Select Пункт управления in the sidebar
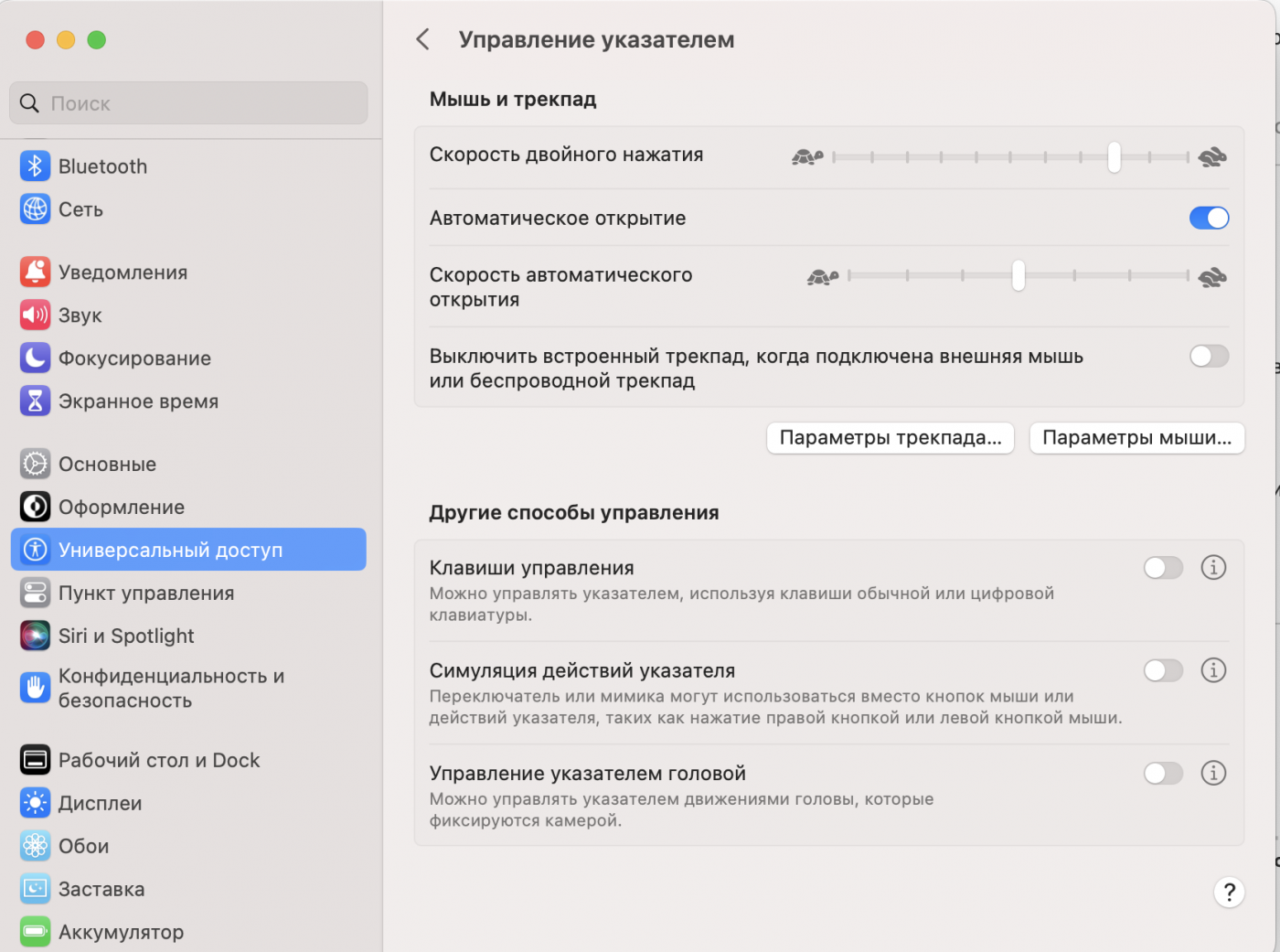 [x=146, y=594]
